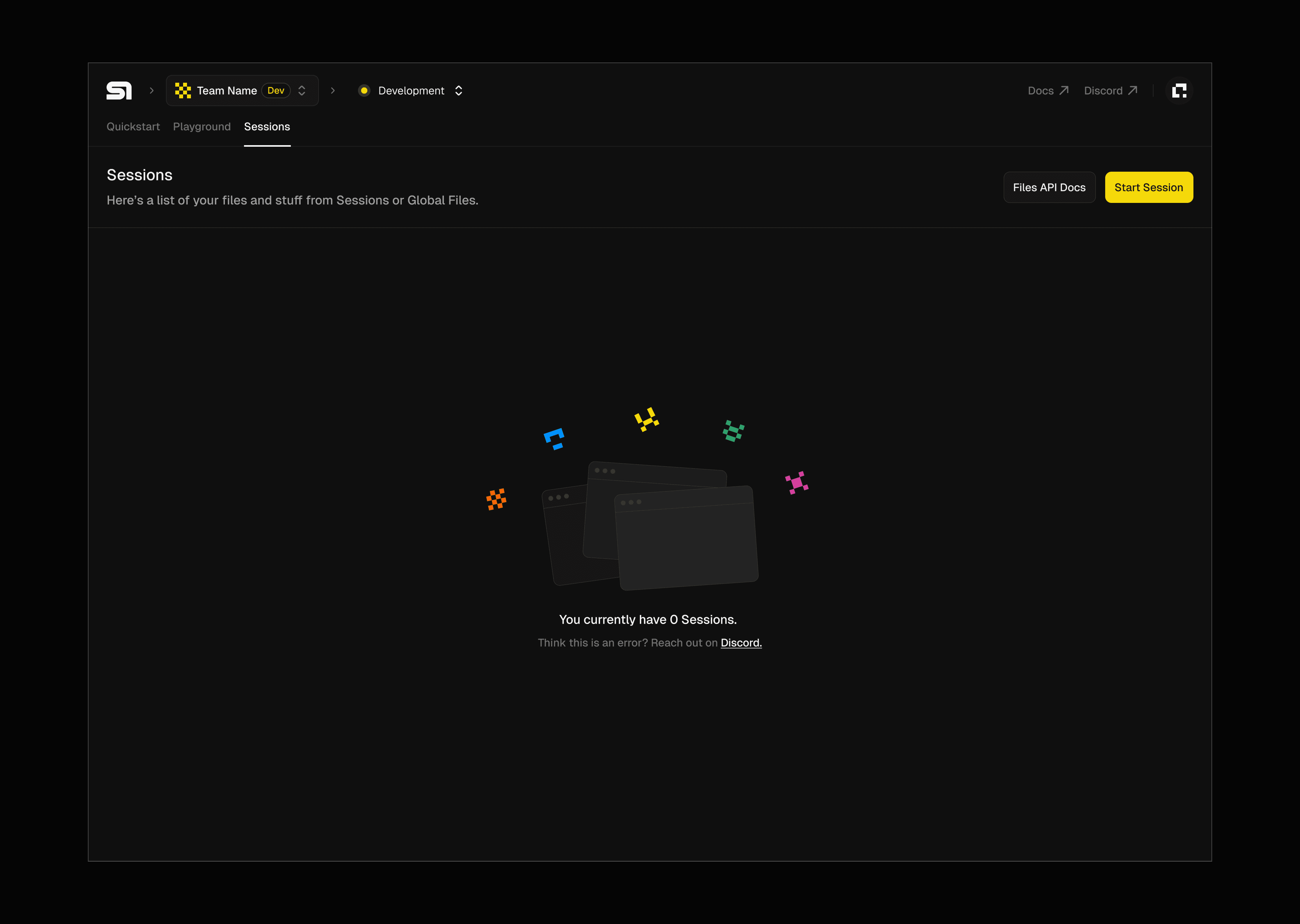
Task: Select the Sessions tab
Action: tap(267, 126)
